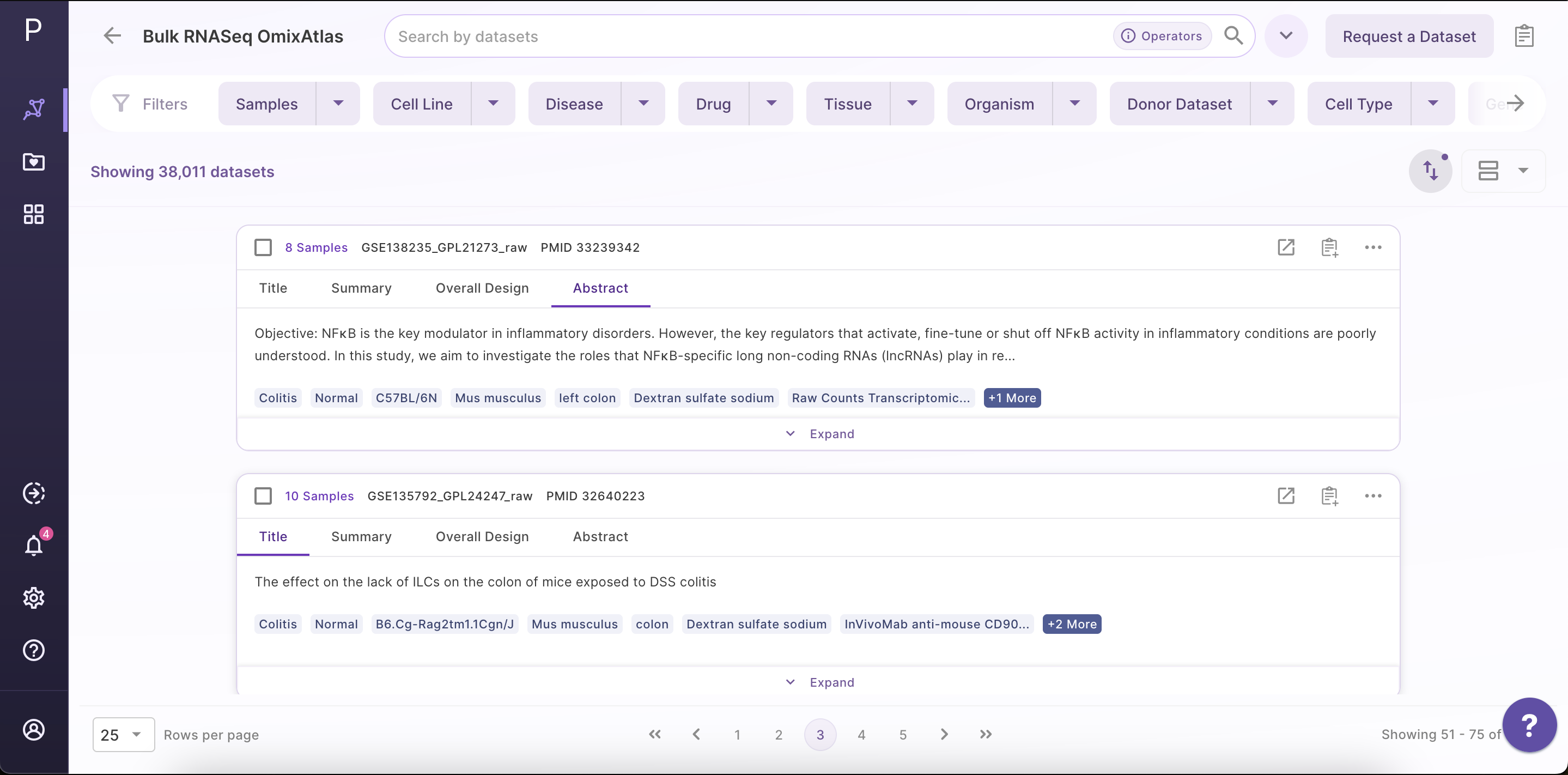Image resolution: width=1568 pixels, height=775 pixels.
Task: Open the rows per page dropdown
Action: coord(123,734)
